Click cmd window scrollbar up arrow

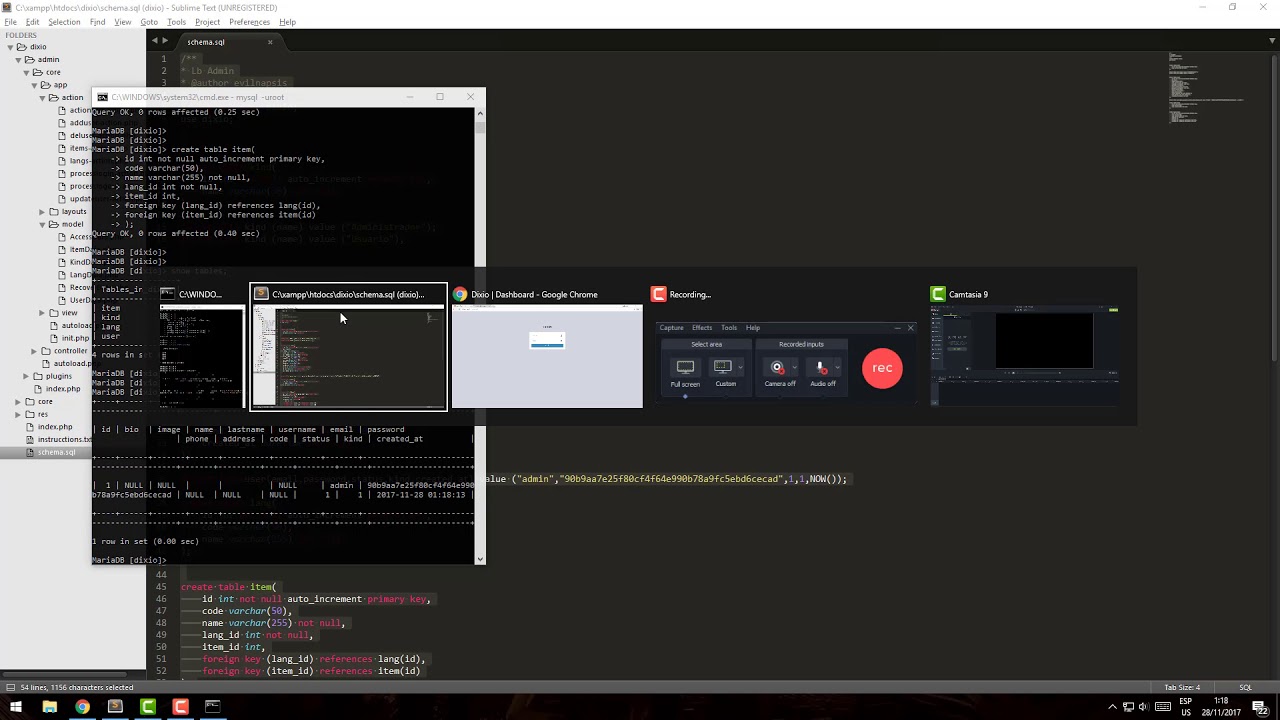(480, 112)
